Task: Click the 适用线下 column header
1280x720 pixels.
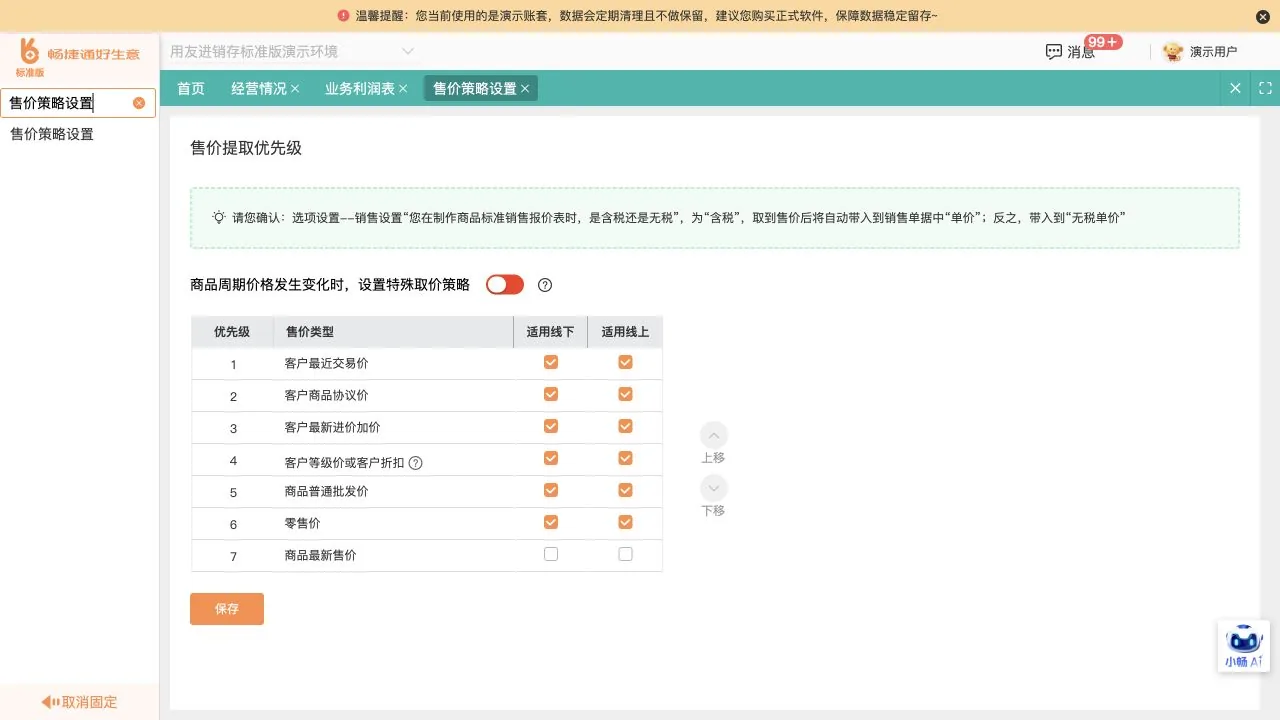Action: point(551,332)
